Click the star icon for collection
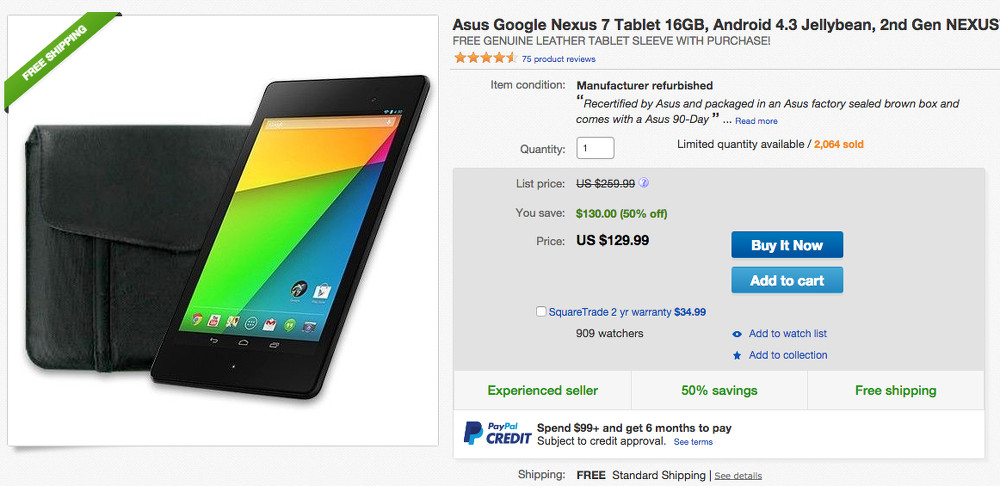1000x486 pixels. click(737, 355)
